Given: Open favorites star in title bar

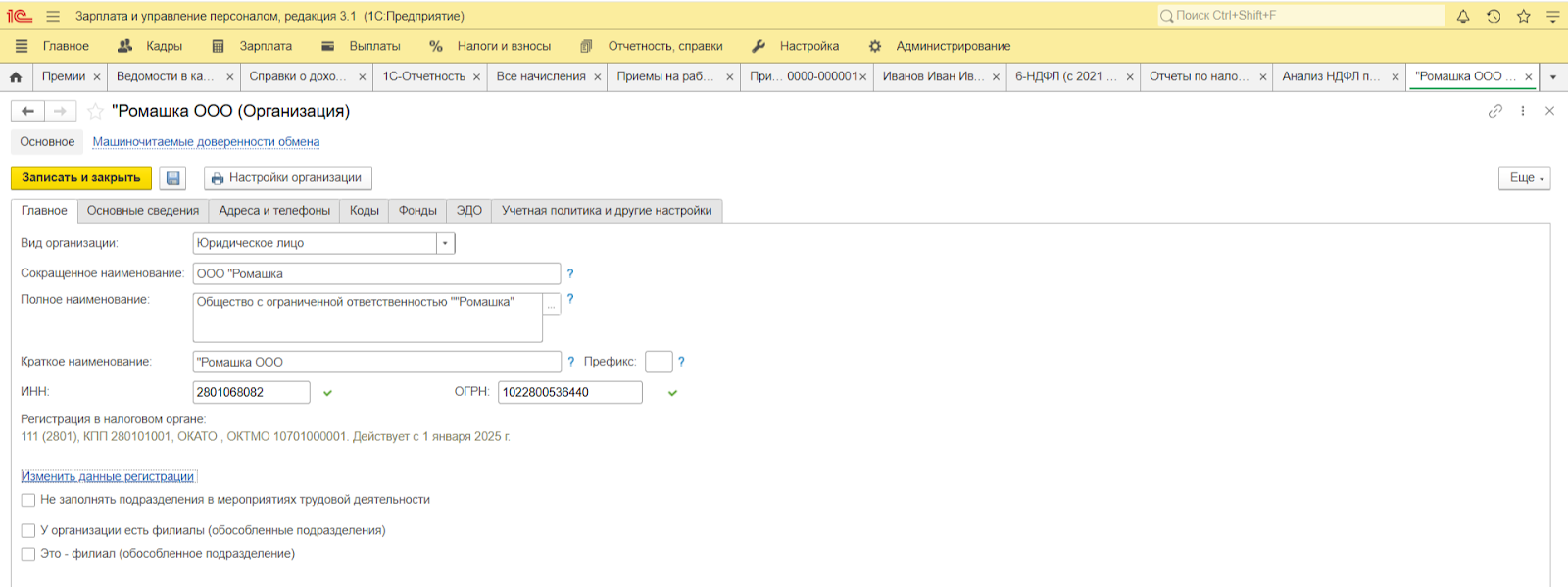Looking at the screenshot, I should pyautogui.click(x=1524, y=16).
